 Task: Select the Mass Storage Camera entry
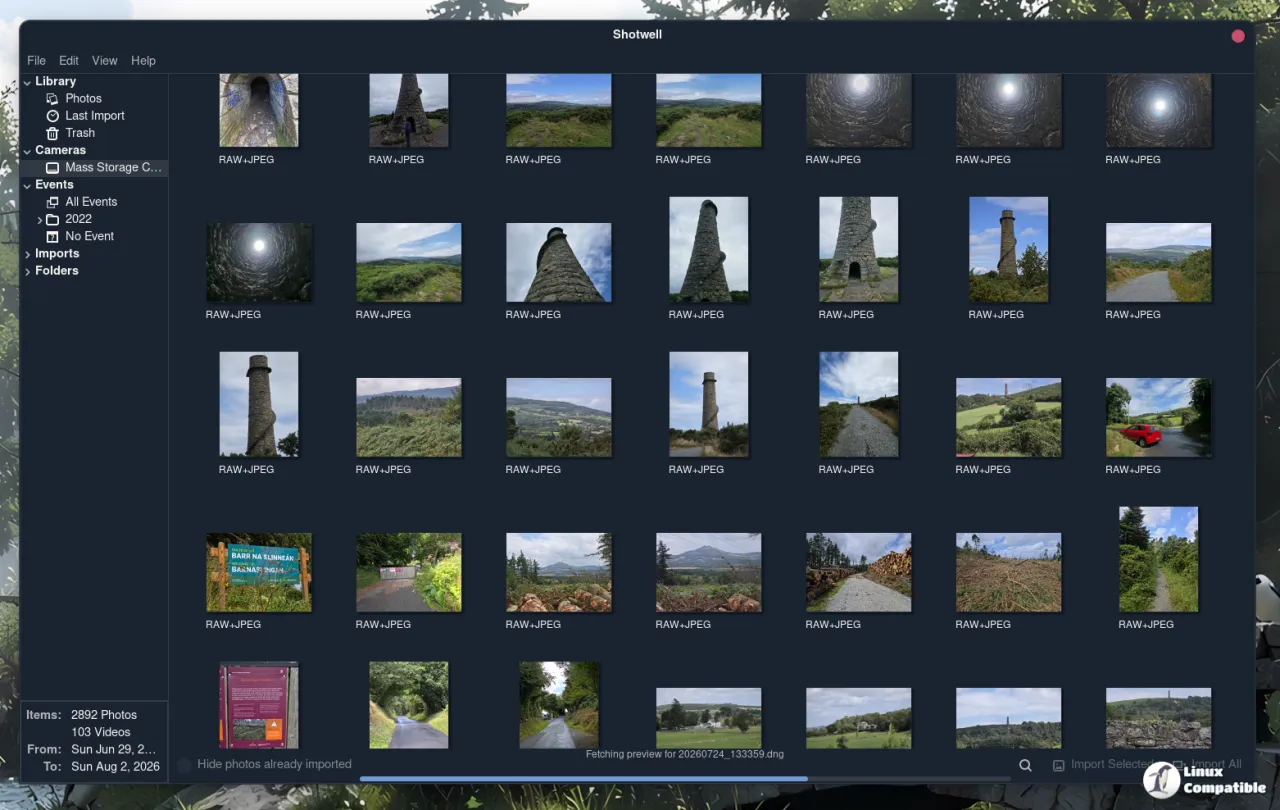[94, 168]
